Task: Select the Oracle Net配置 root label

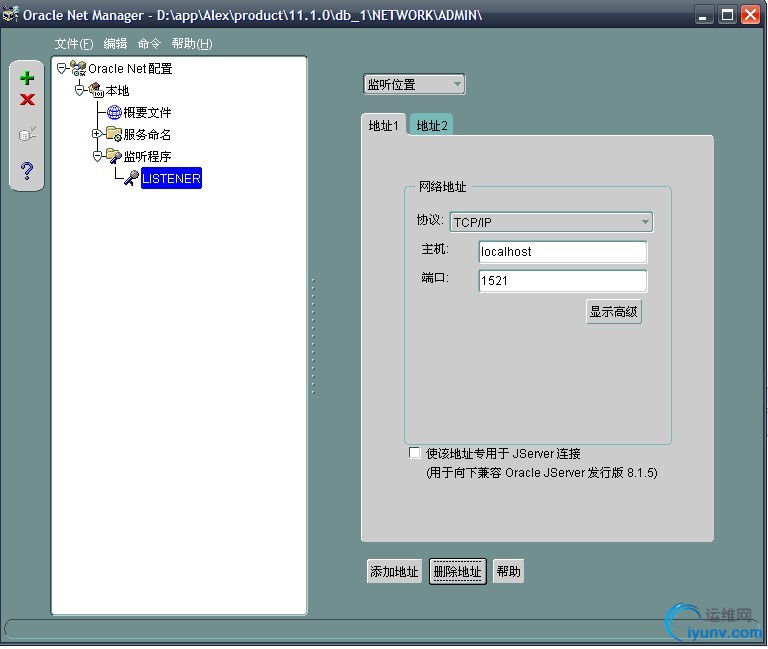Action: pos(130,69)
